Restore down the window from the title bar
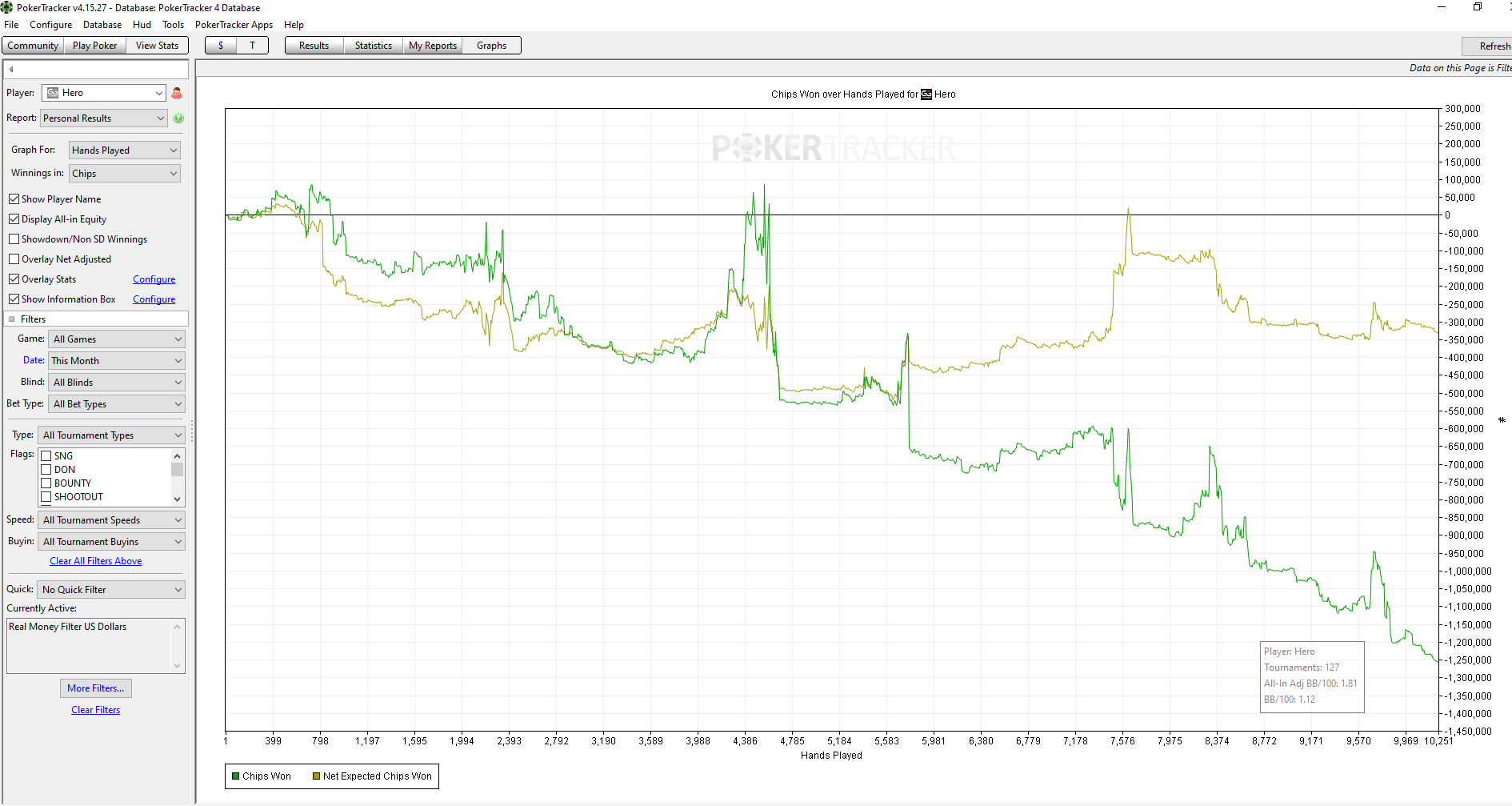Viewport: 1512px width, 806px height. click(1477, 7)
